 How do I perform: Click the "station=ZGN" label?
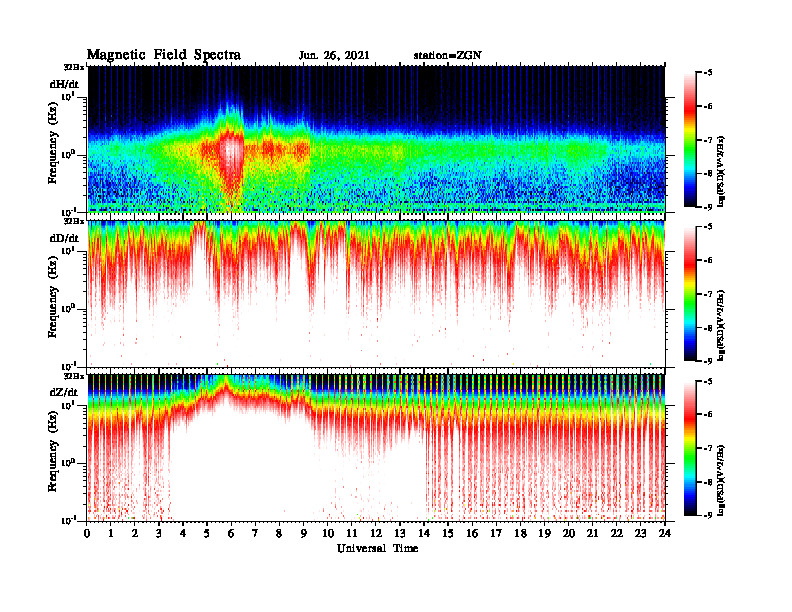[448, 56]
